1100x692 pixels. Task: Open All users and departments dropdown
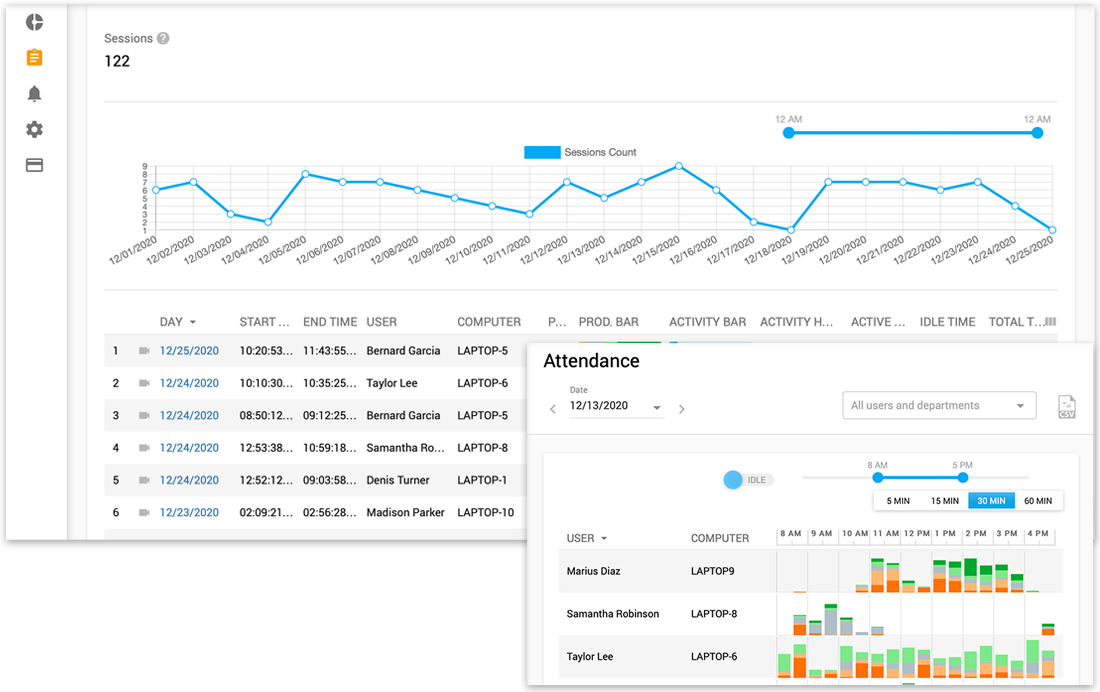(x=939, y=406)
